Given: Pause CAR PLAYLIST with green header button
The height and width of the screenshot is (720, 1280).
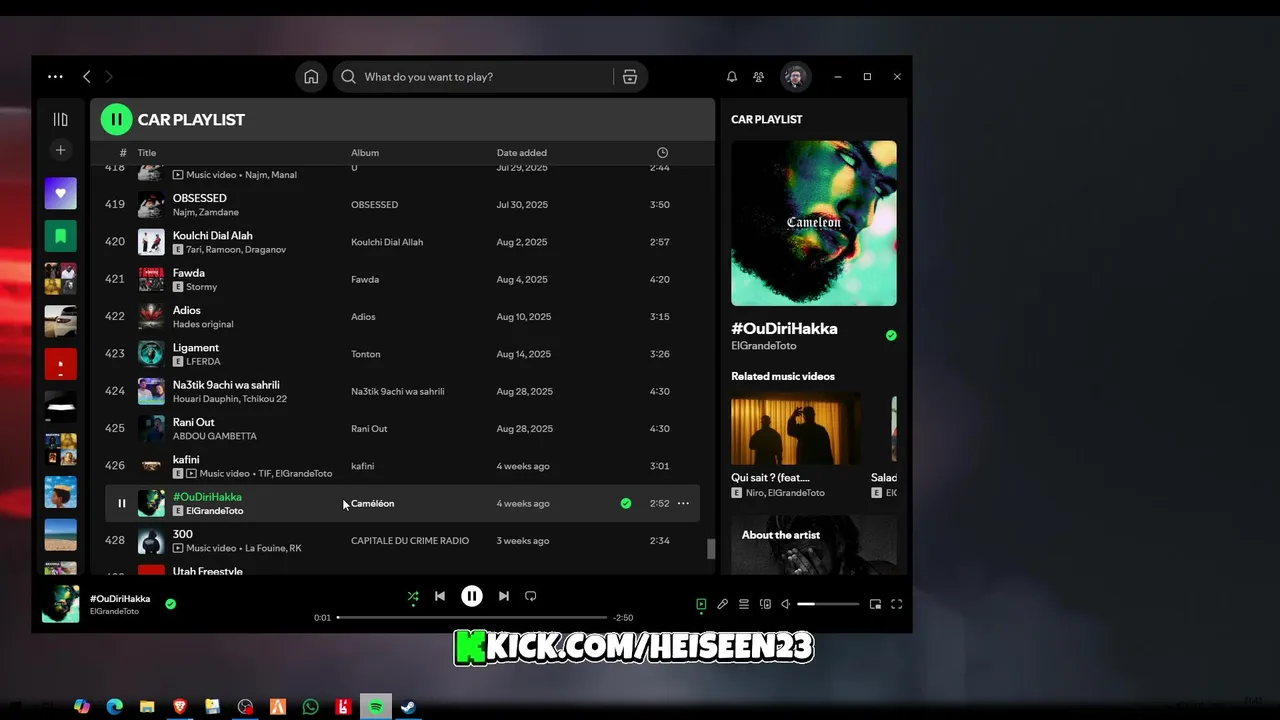Looking at the screenshot, I should tap(116, 119).
